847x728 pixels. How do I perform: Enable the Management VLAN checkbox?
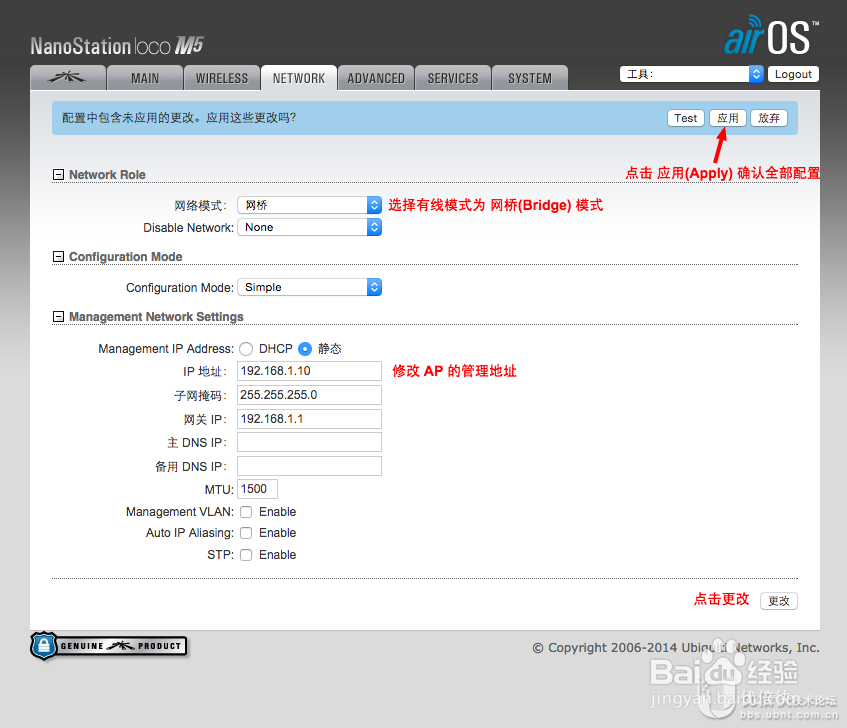pos(245,512)
